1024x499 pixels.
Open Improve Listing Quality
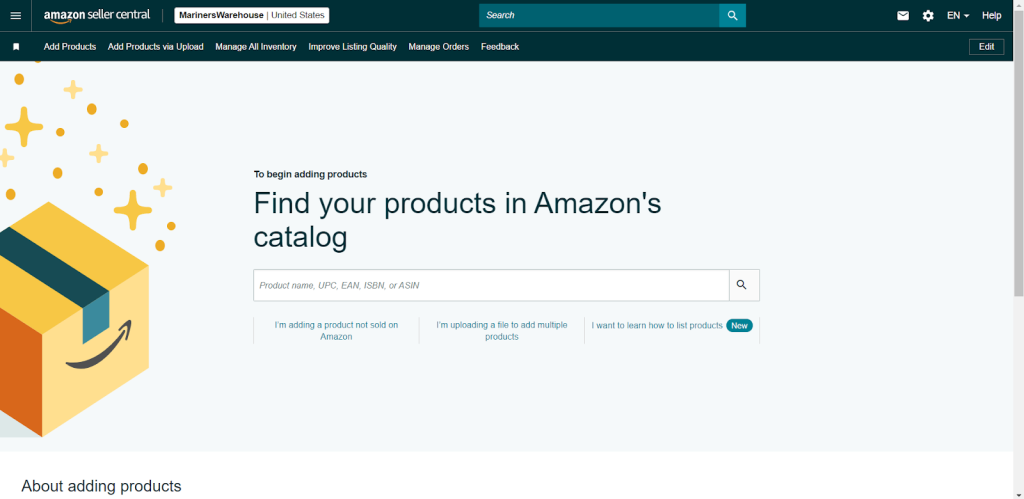click(x=353, y=47)
